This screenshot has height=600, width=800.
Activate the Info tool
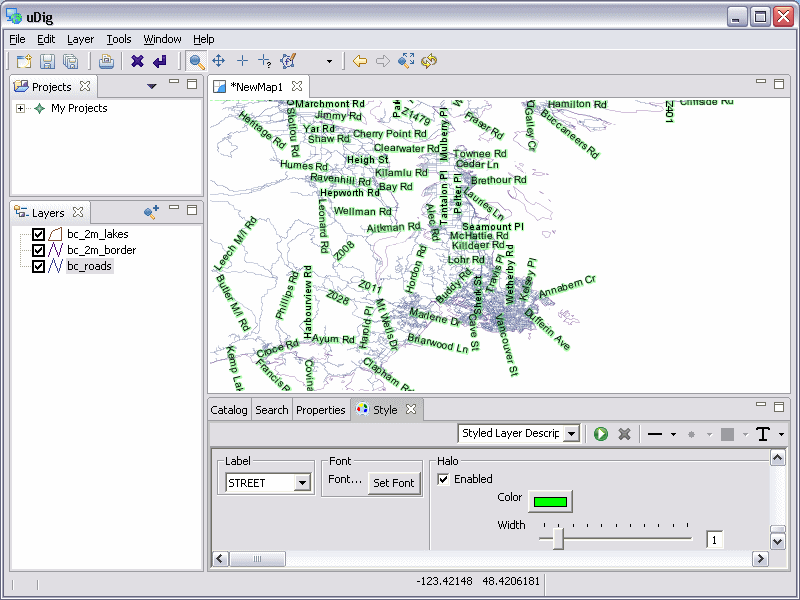[266, 61]
